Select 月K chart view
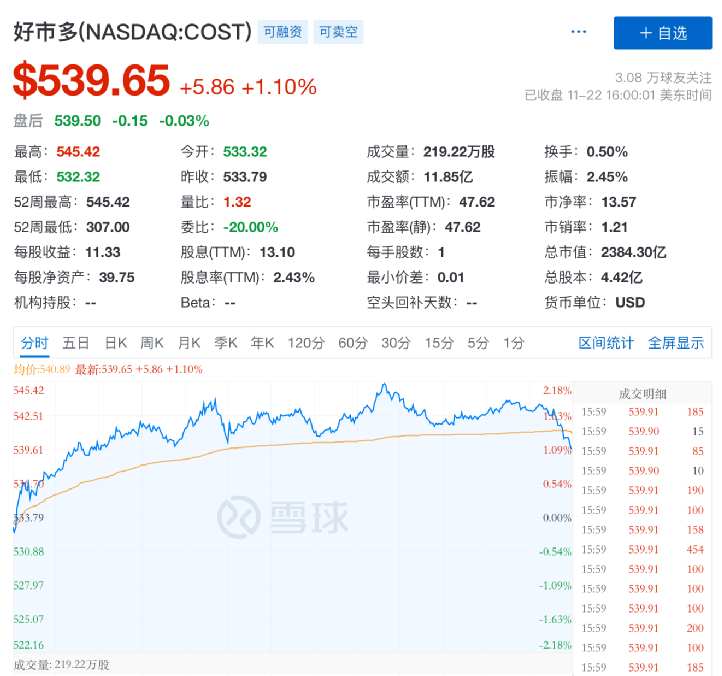The height and width of the screenshot is (676, 722). point(189,343)
